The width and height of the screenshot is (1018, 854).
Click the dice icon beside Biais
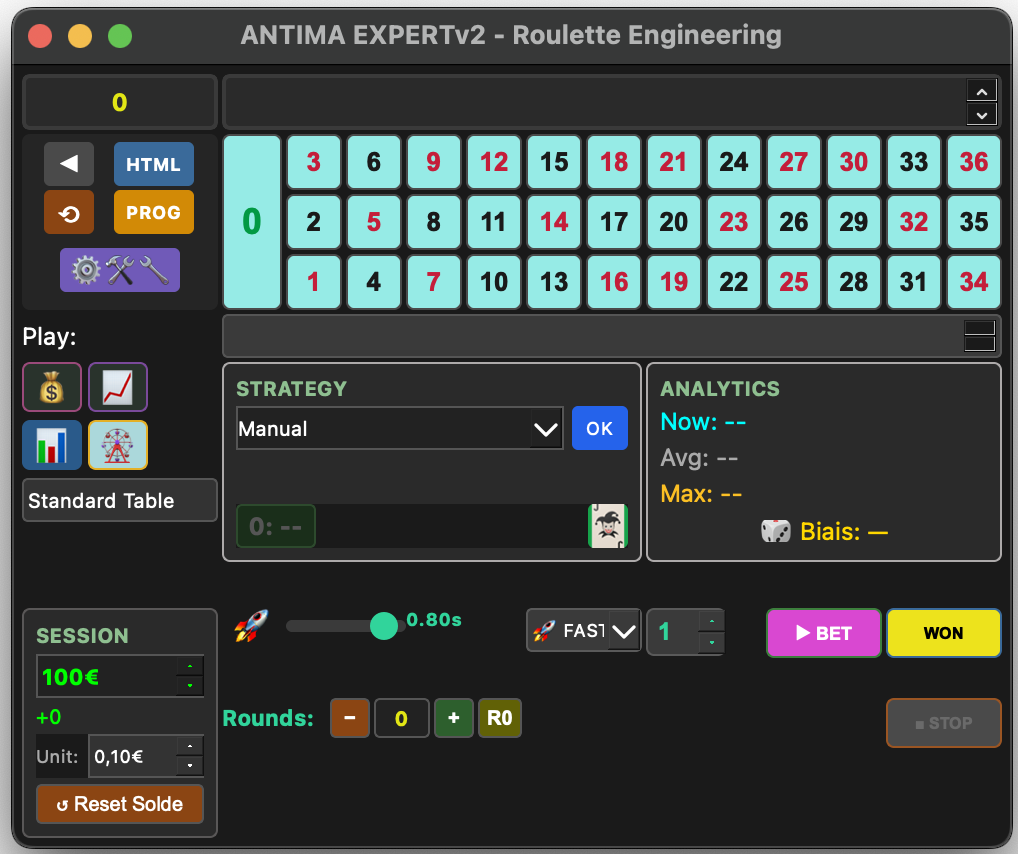775,531
